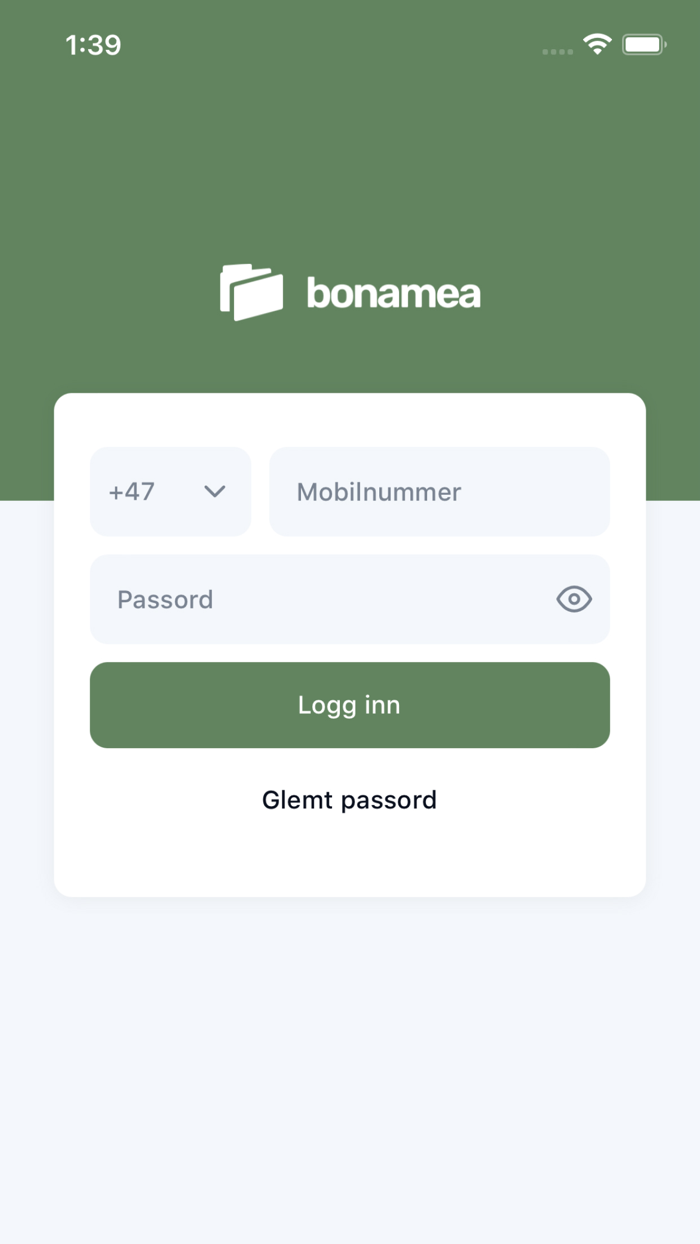Viewport: 700px width, 1244px height.
Task: Click the white folder symbol above login card
Action: coord(252,290)
